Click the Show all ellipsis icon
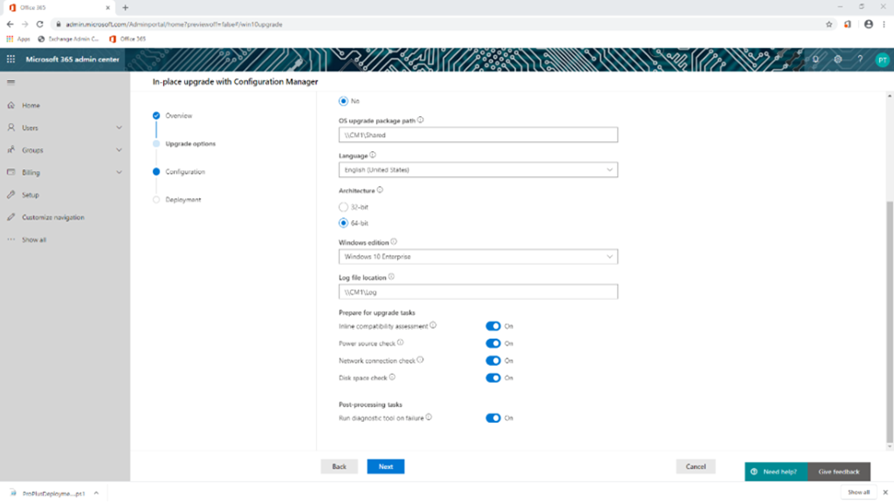 pyautogui.click(x=11, y=239)
